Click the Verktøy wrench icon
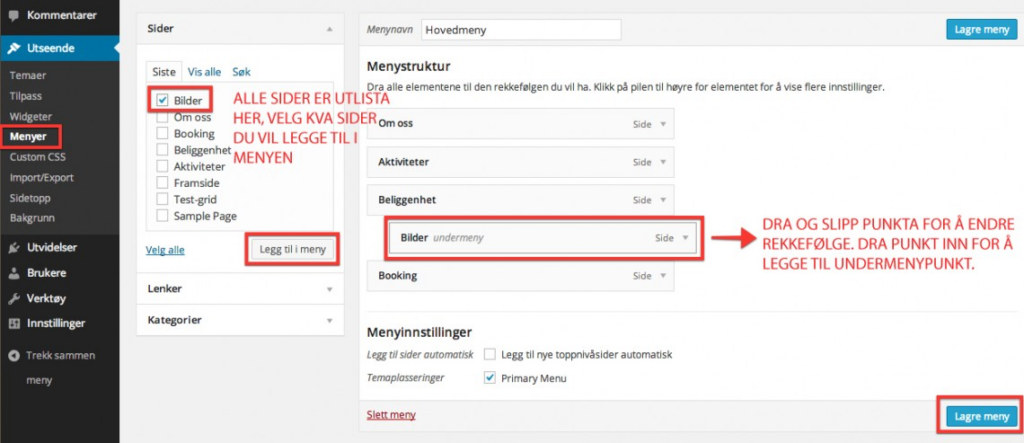Screen dimensions: 1024x443 (13, 298)
